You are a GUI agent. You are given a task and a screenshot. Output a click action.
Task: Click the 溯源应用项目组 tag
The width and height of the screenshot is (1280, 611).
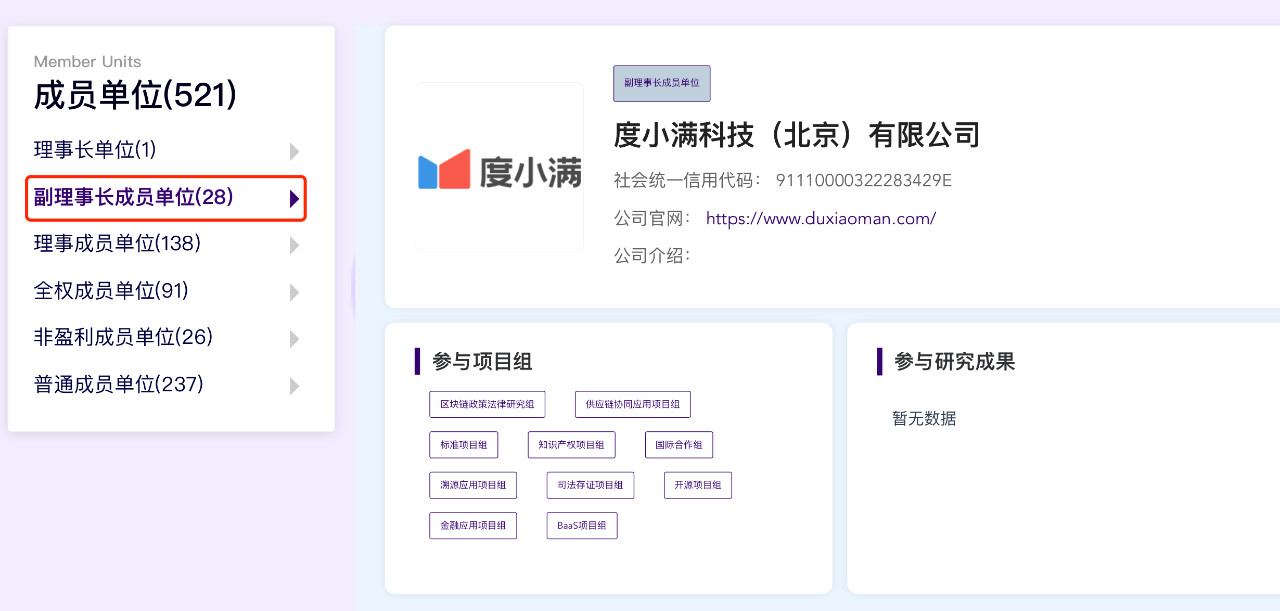[473, 485]
